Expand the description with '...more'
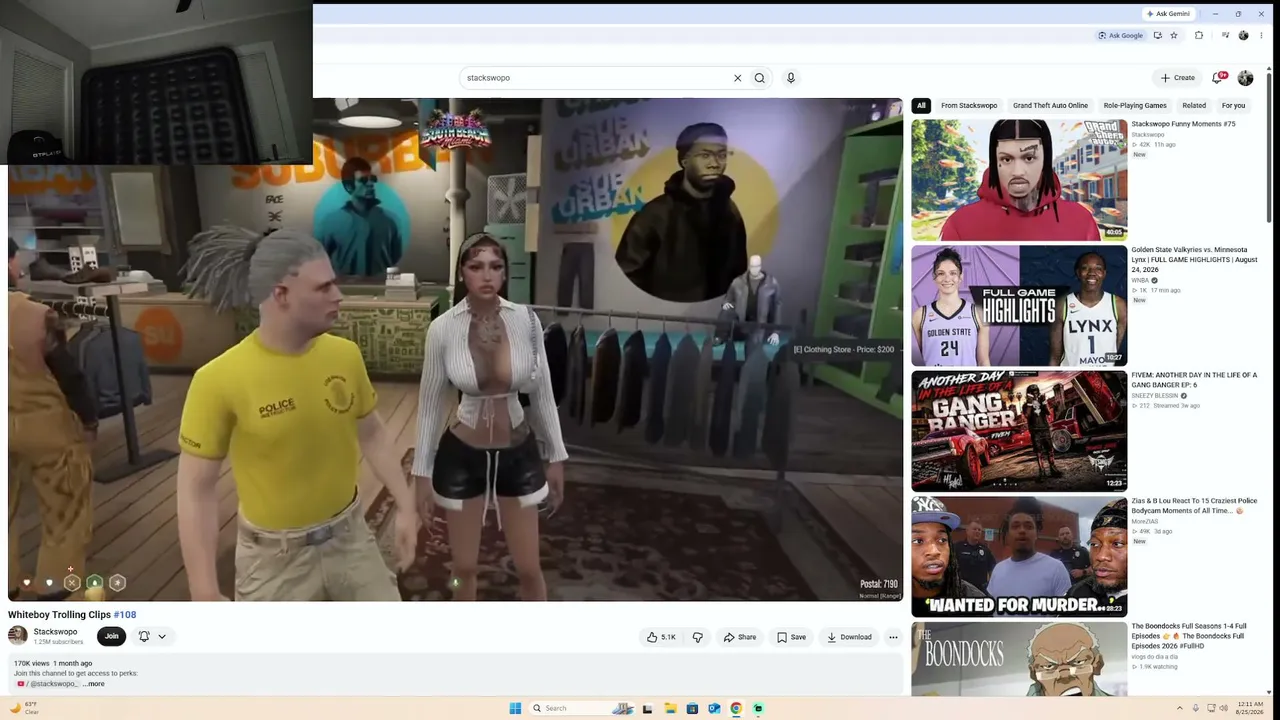This screenshot has height=720, width=1280. point(93,684)
